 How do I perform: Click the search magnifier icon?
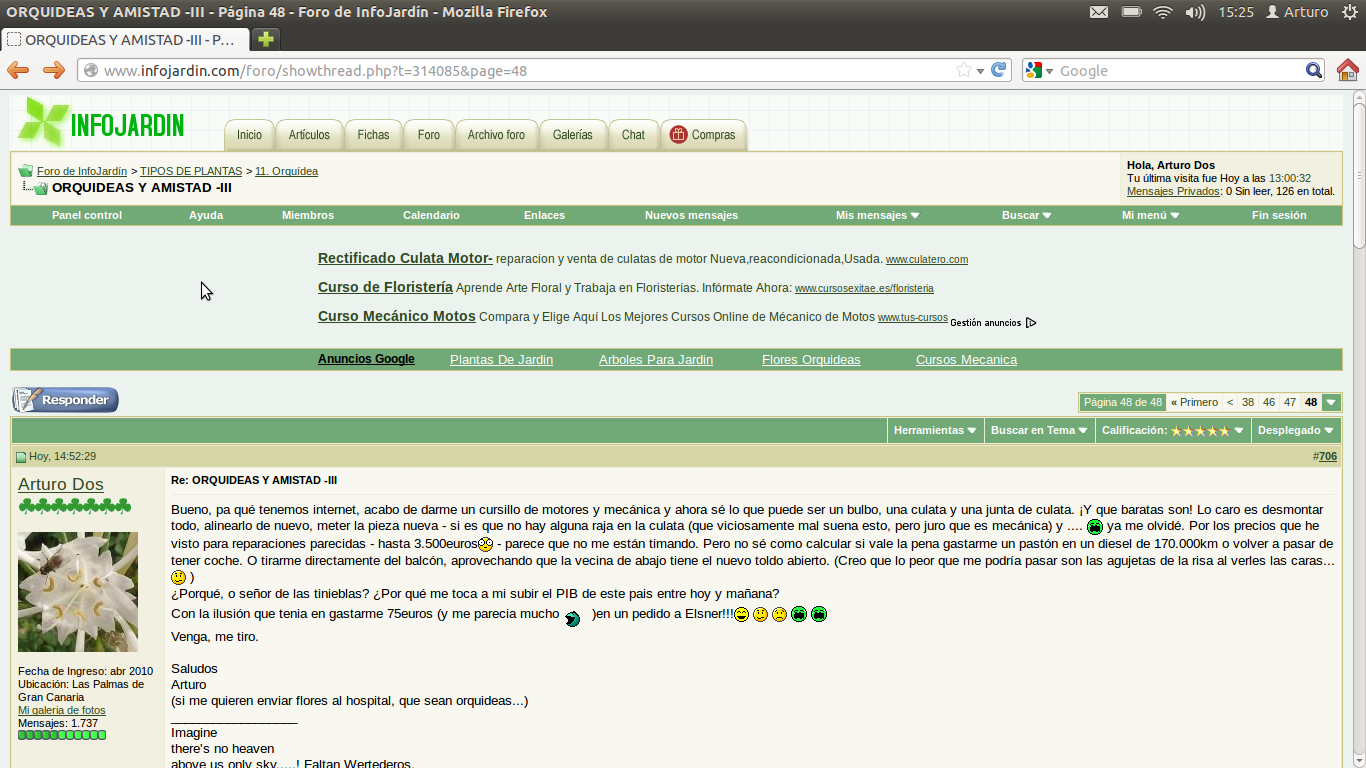pyautogui.click(x=1314, y=70)
